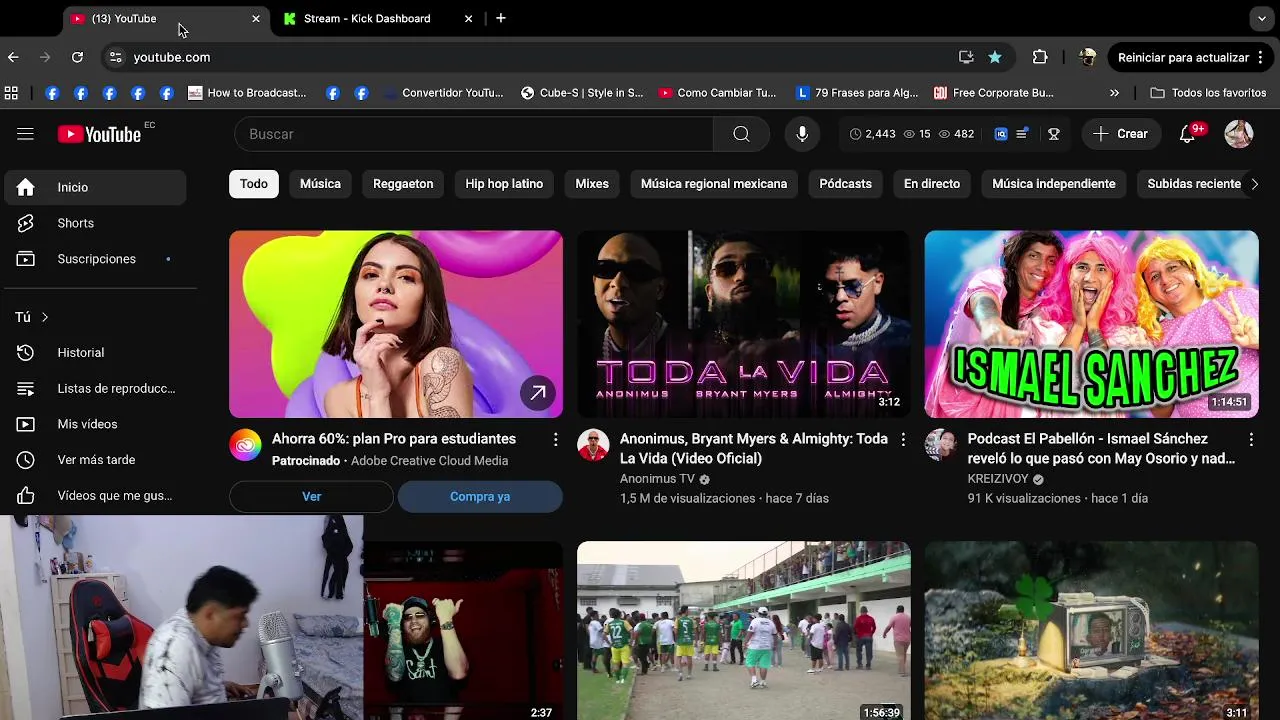Click the install-app icon in the address bar
This screenshot has height=720, width=1280.
[x=966, y=57]
